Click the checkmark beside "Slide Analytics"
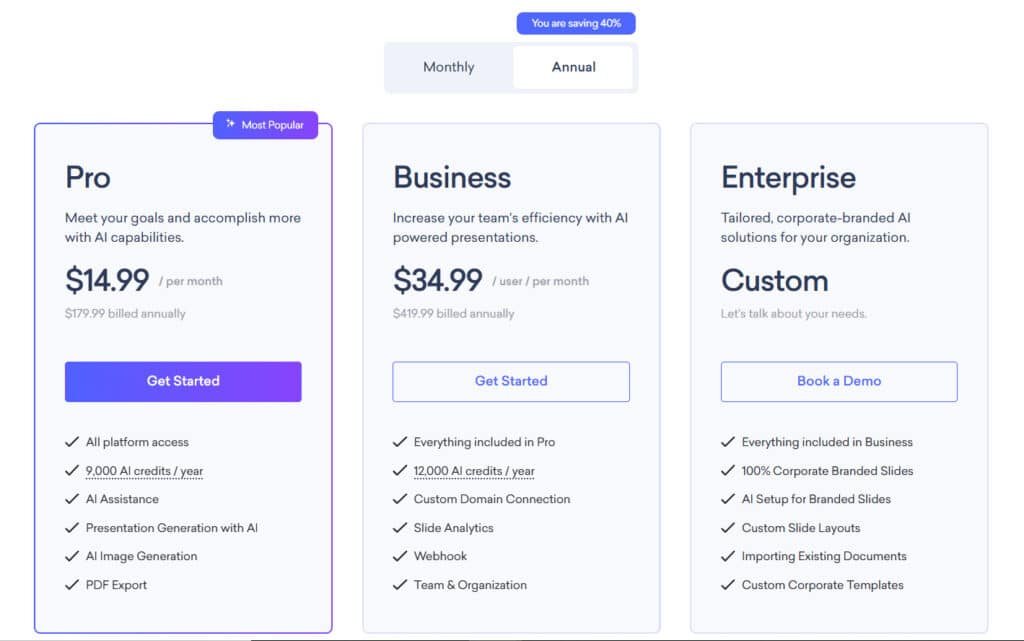The height and width of the screenshot is (641, 1024). [x=399, y=527]
